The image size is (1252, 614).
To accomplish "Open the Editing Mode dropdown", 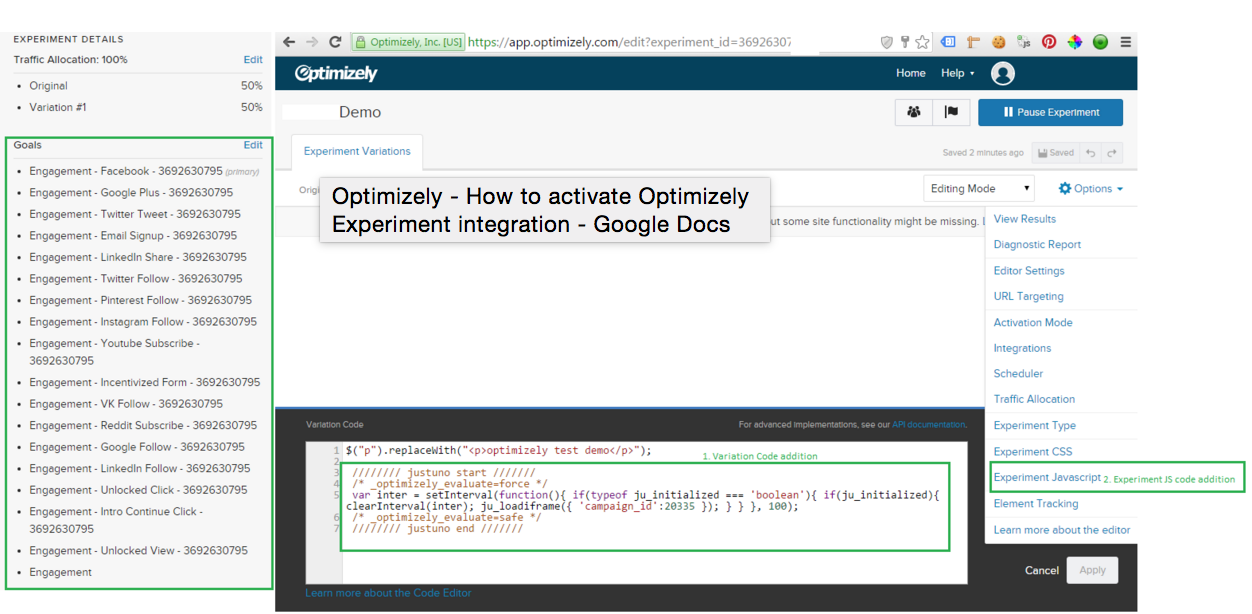I will coord(979,188).
